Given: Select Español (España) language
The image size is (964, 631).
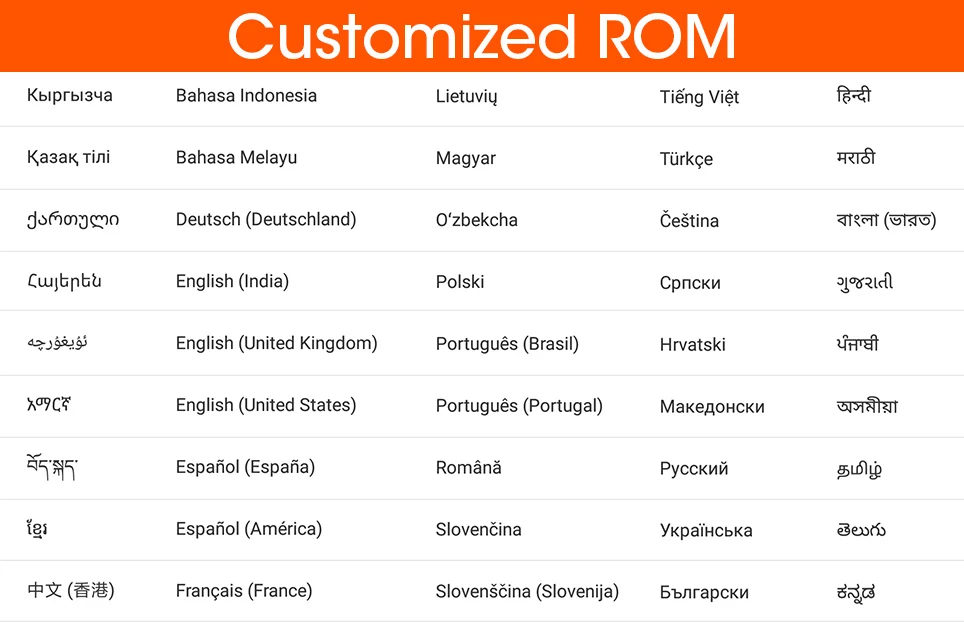Looking at the screenshot, I should tap(245, 467).
